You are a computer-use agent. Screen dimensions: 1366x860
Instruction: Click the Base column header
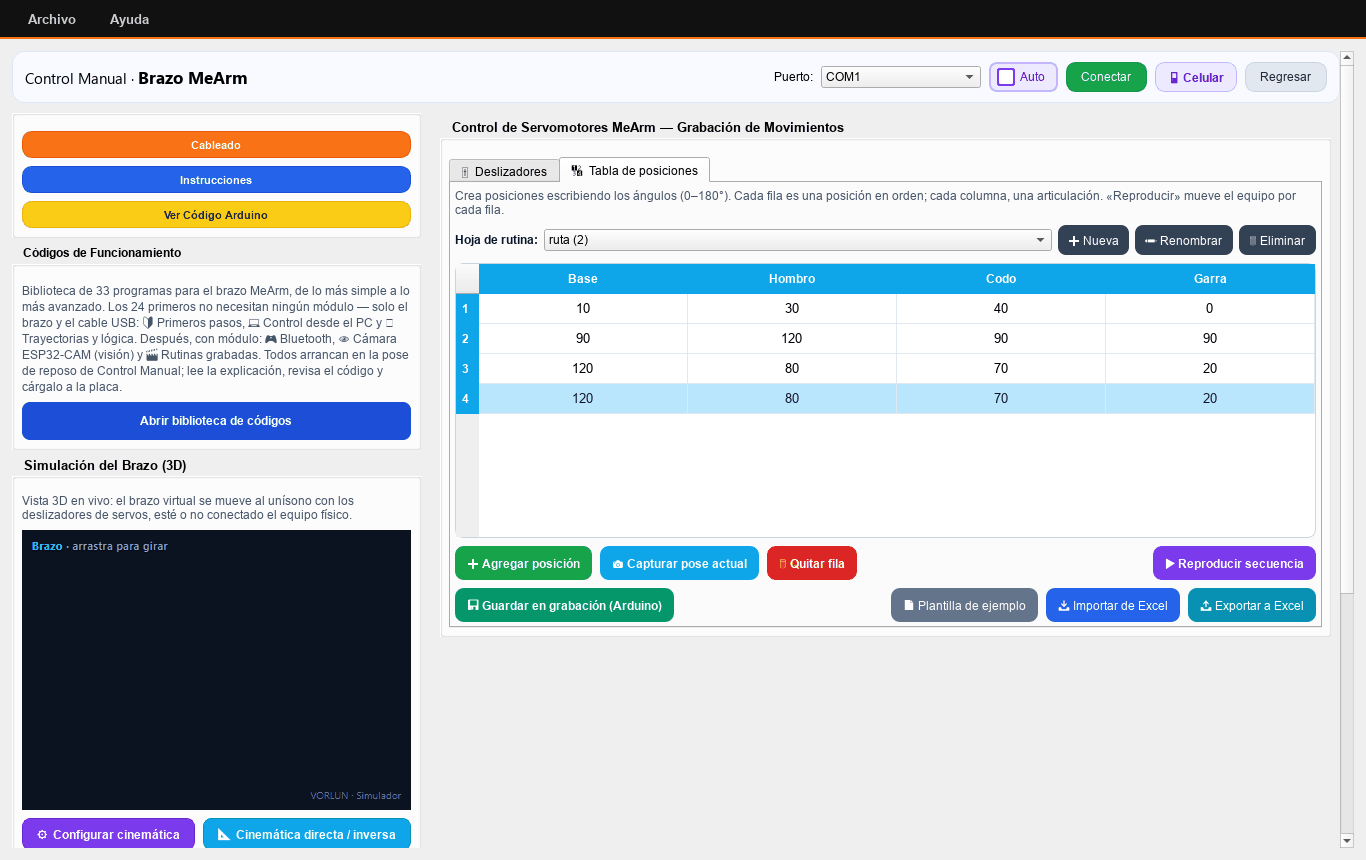click(x=583, y=279)
